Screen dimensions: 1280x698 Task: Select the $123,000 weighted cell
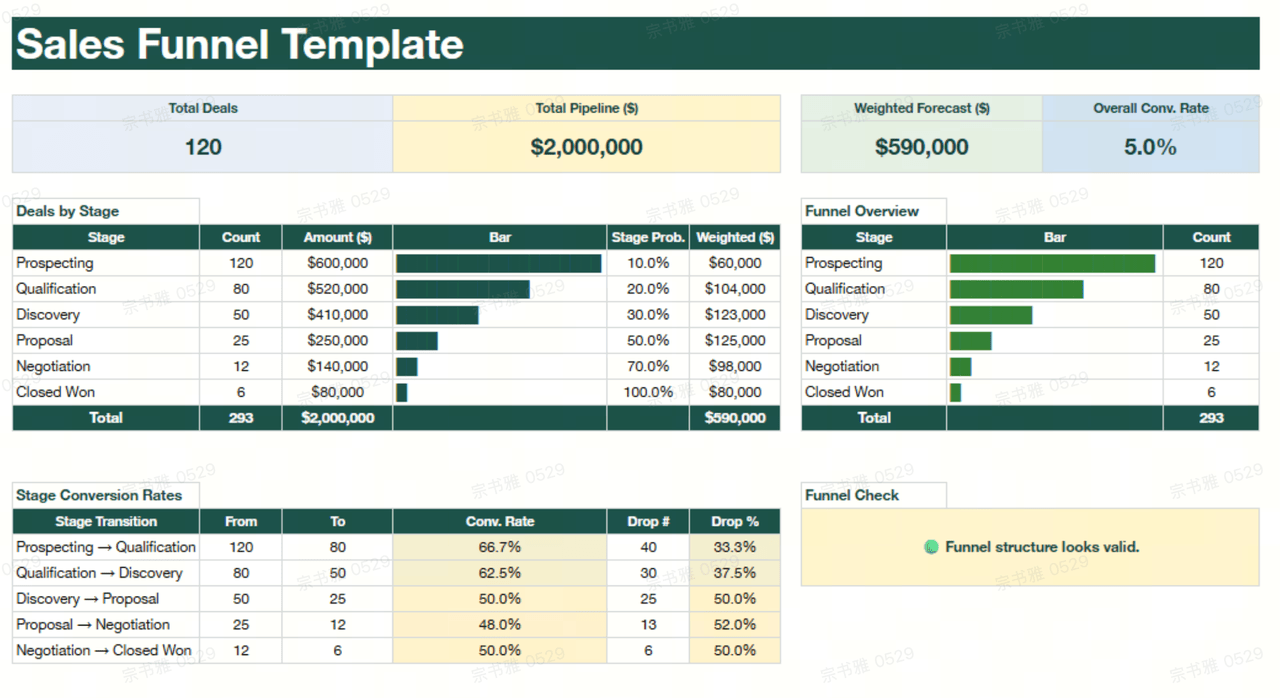[735, 315]
